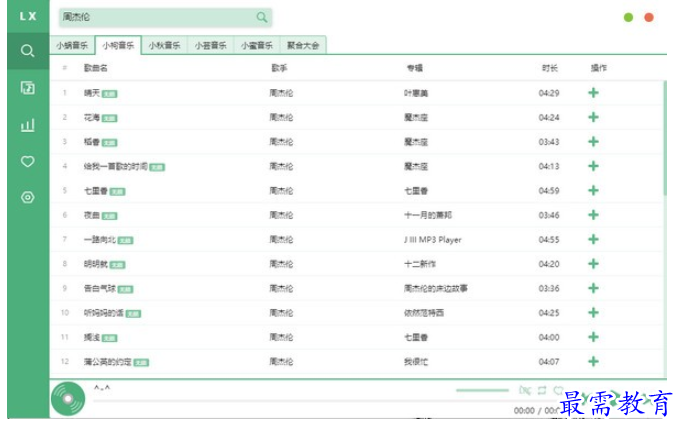Select the song title 搁浅
Image resolution: width=681 pixels, height=435 pixels.
(92, 337)
